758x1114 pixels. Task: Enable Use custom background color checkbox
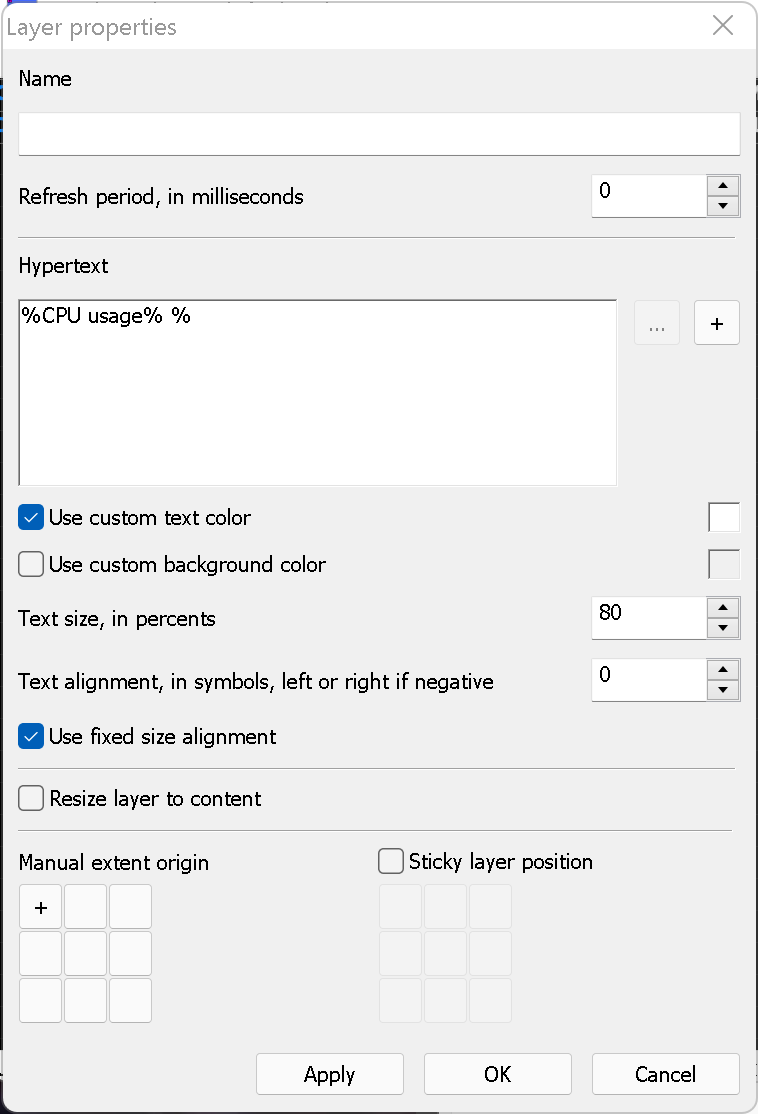pos(32,565)
